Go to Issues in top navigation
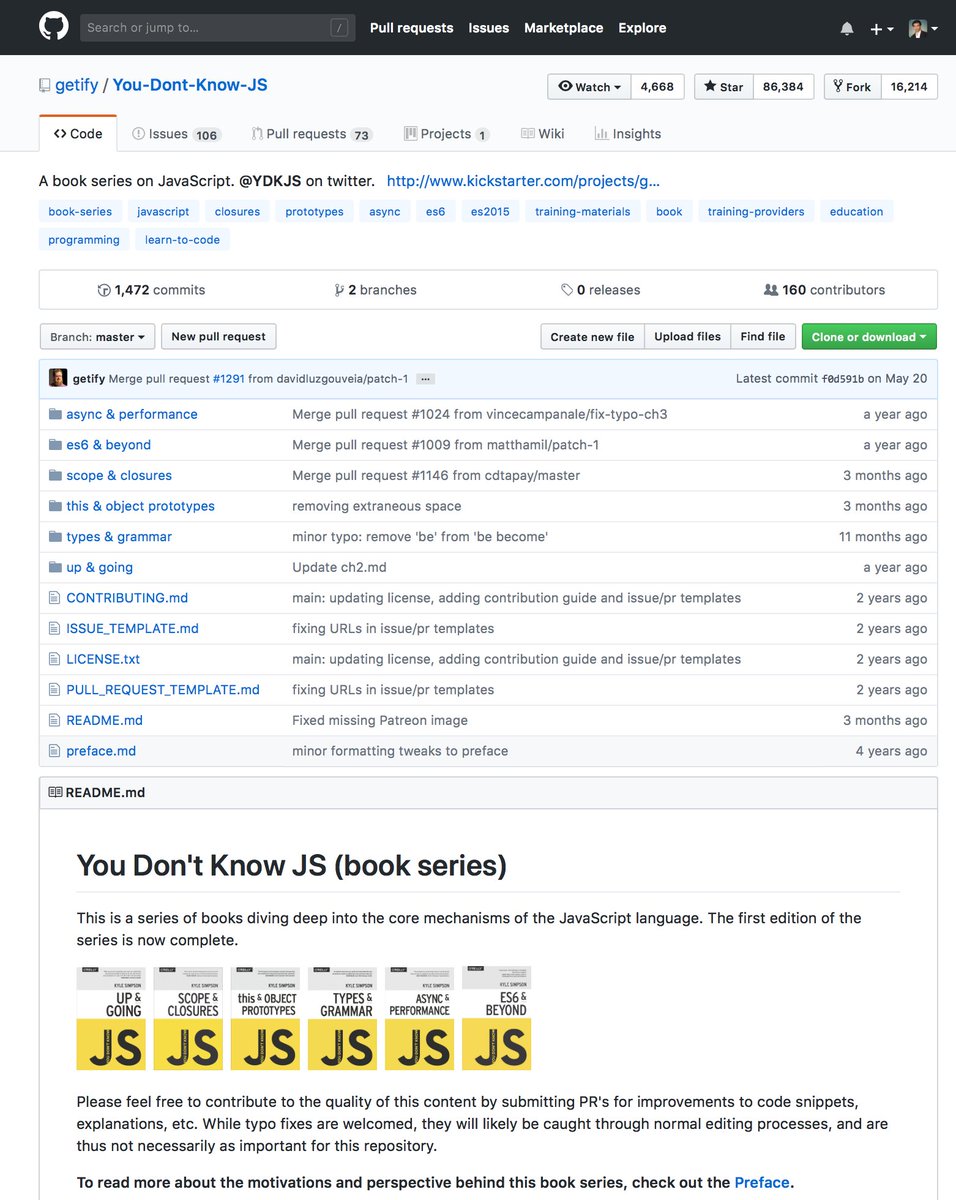The height and width of the screenshot is (1200, 956). [x=489, y=28]
